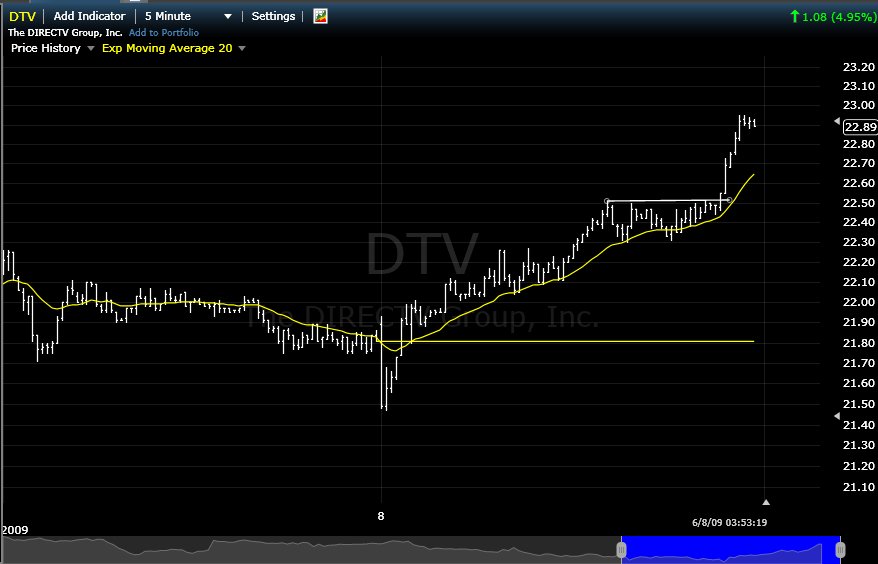
Task: Select the right endpoint of the white trendline
Action: tap(729, 200)
